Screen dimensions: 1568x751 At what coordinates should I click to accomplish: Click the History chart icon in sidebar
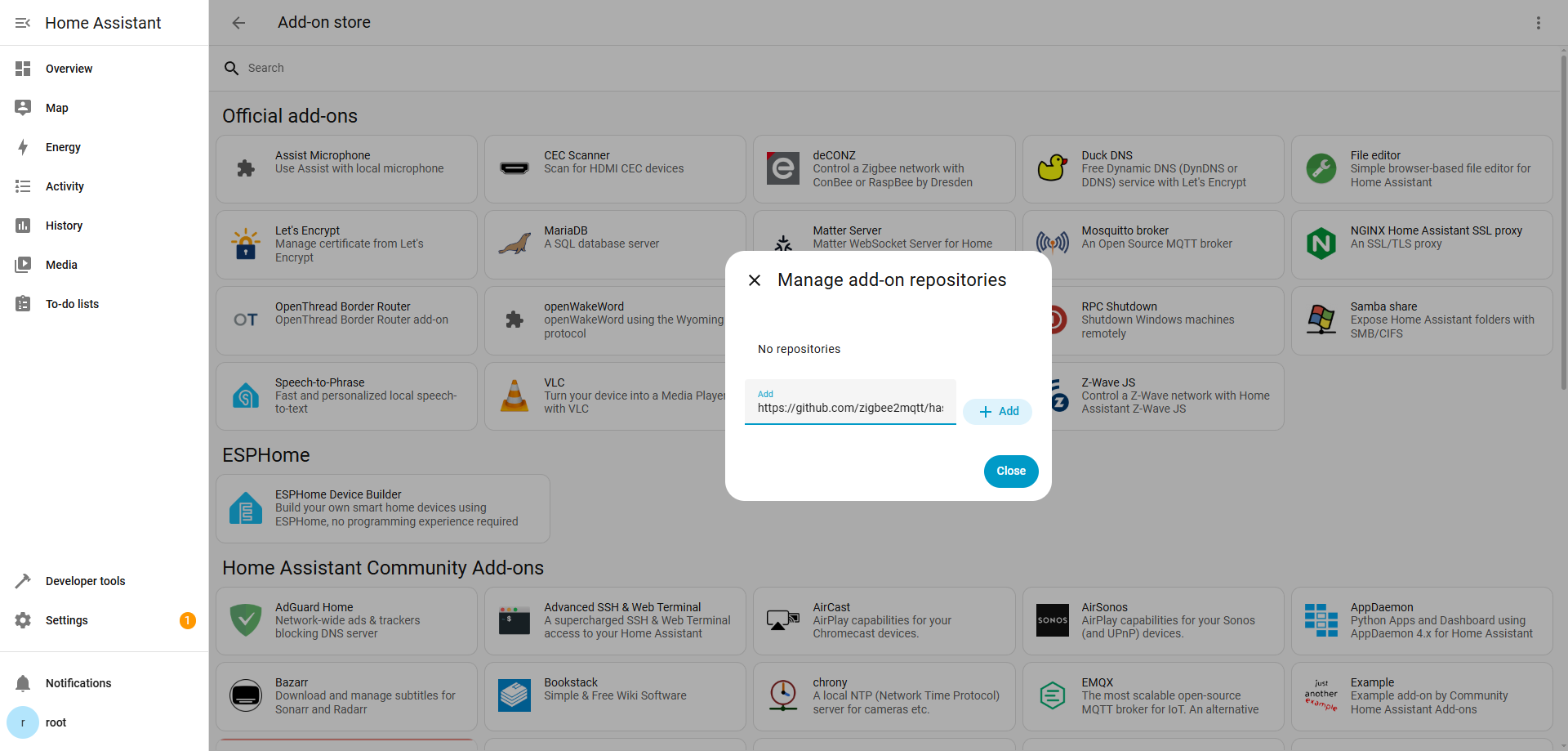(x=23, y=226)
